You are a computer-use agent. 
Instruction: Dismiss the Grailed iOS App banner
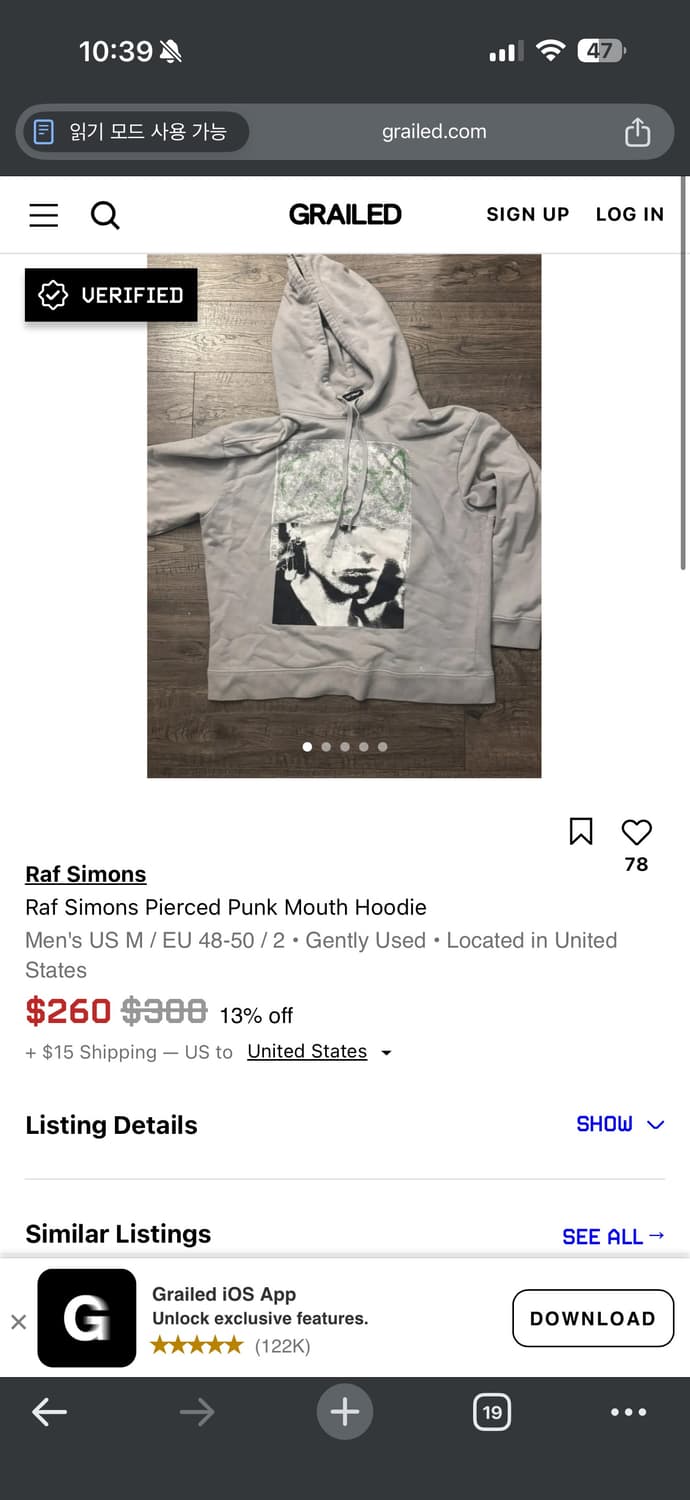[18, 1322]
